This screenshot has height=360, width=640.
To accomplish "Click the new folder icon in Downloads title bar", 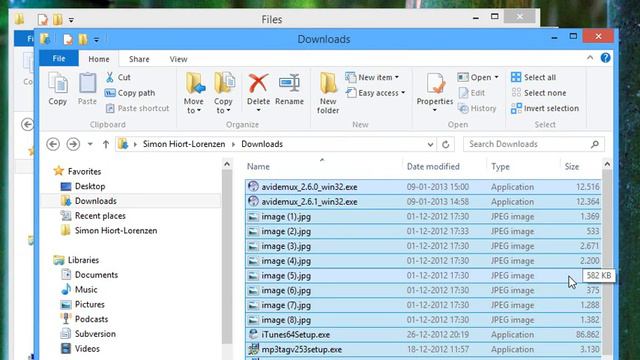I will pyautogui.click(x=83, y=40).
